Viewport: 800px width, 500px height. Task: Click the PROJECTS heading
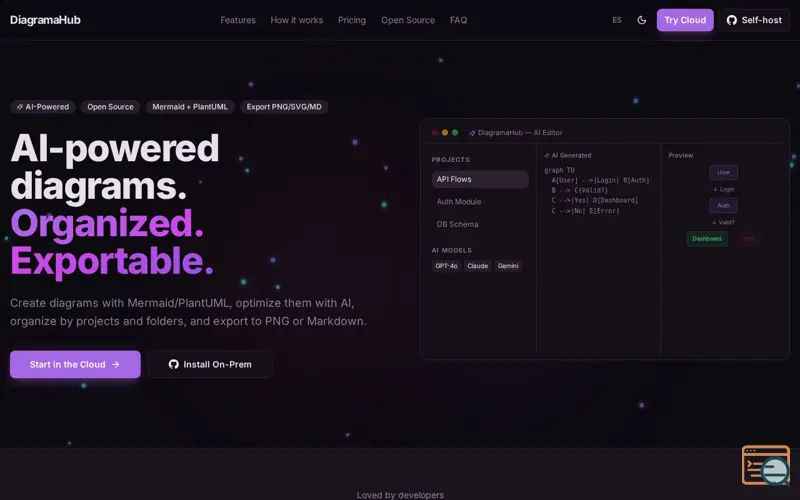click(451, 160)
